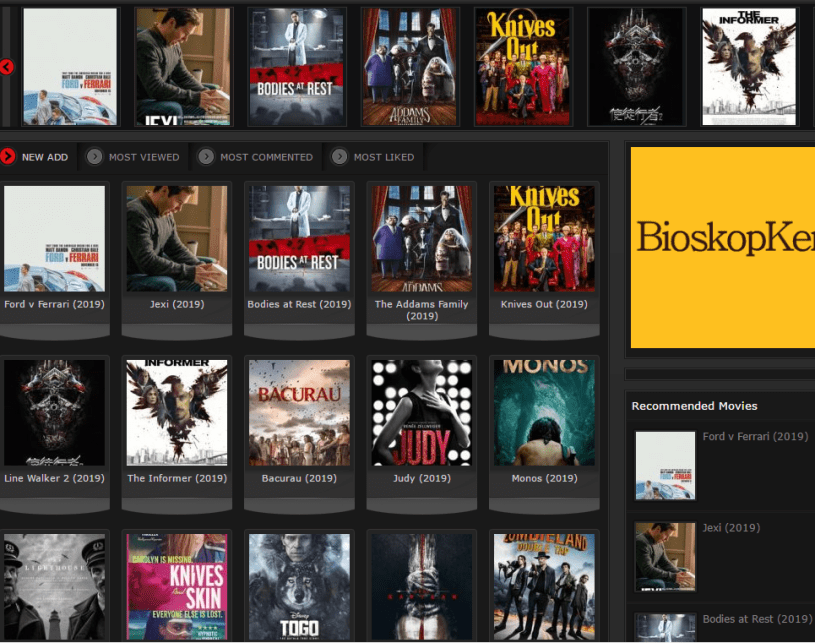Click Bodies at Rest (2019) recommended movie link
815x643 pixels.
point(756,619)
